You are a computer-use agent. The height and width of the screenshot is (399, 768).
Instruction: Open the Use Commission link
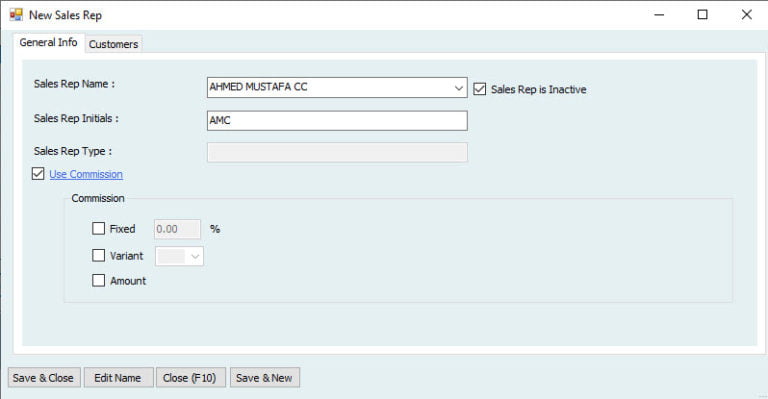coord(86,174)
